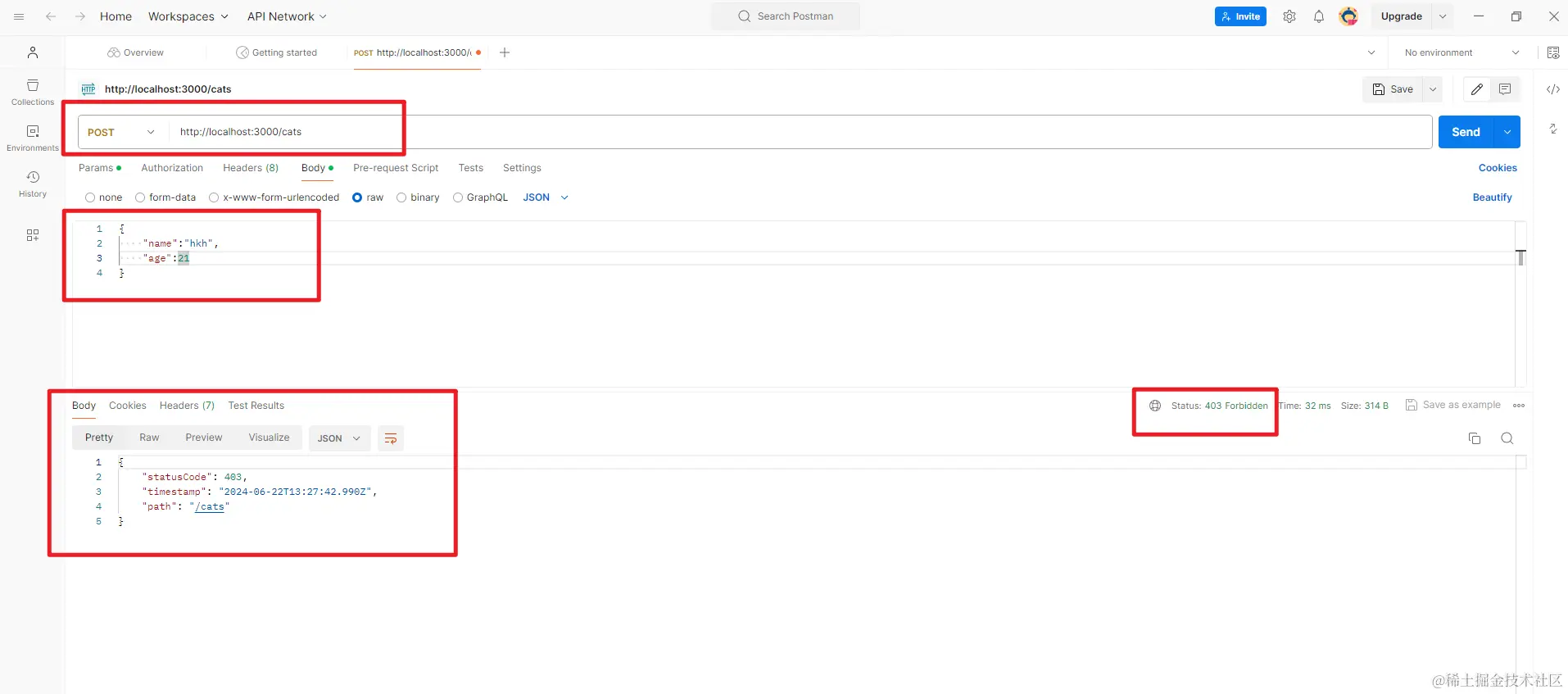Click the request URL field

800,132
